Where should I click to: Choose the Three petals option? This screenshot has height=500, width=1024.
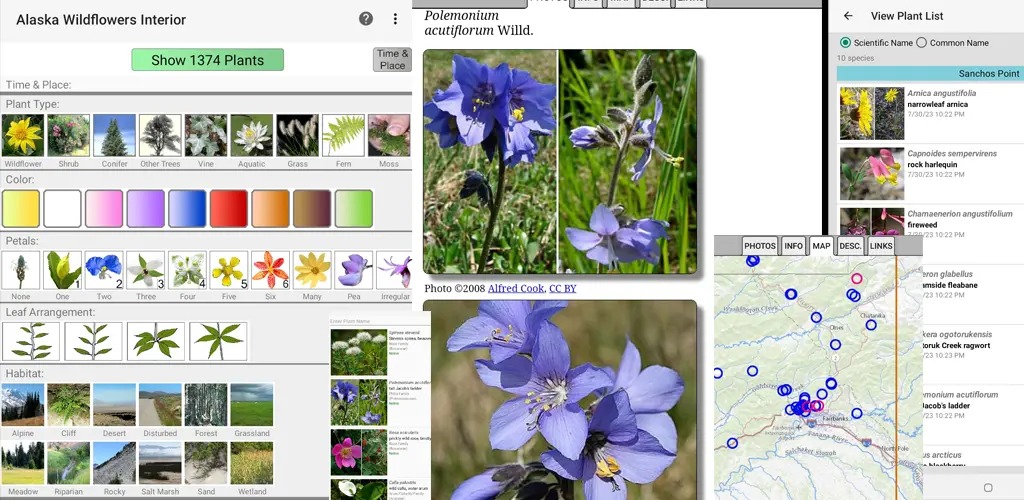[146, 270]
